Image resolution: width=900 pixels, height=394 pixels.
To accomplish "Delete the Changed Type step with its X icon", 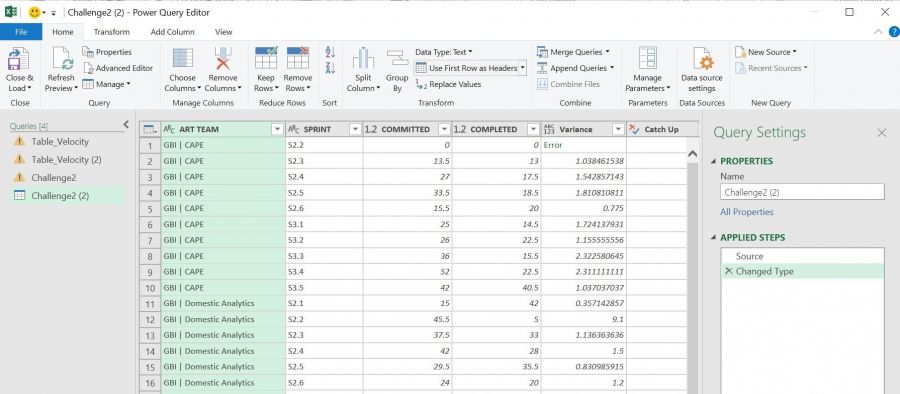I will point(728,271).
